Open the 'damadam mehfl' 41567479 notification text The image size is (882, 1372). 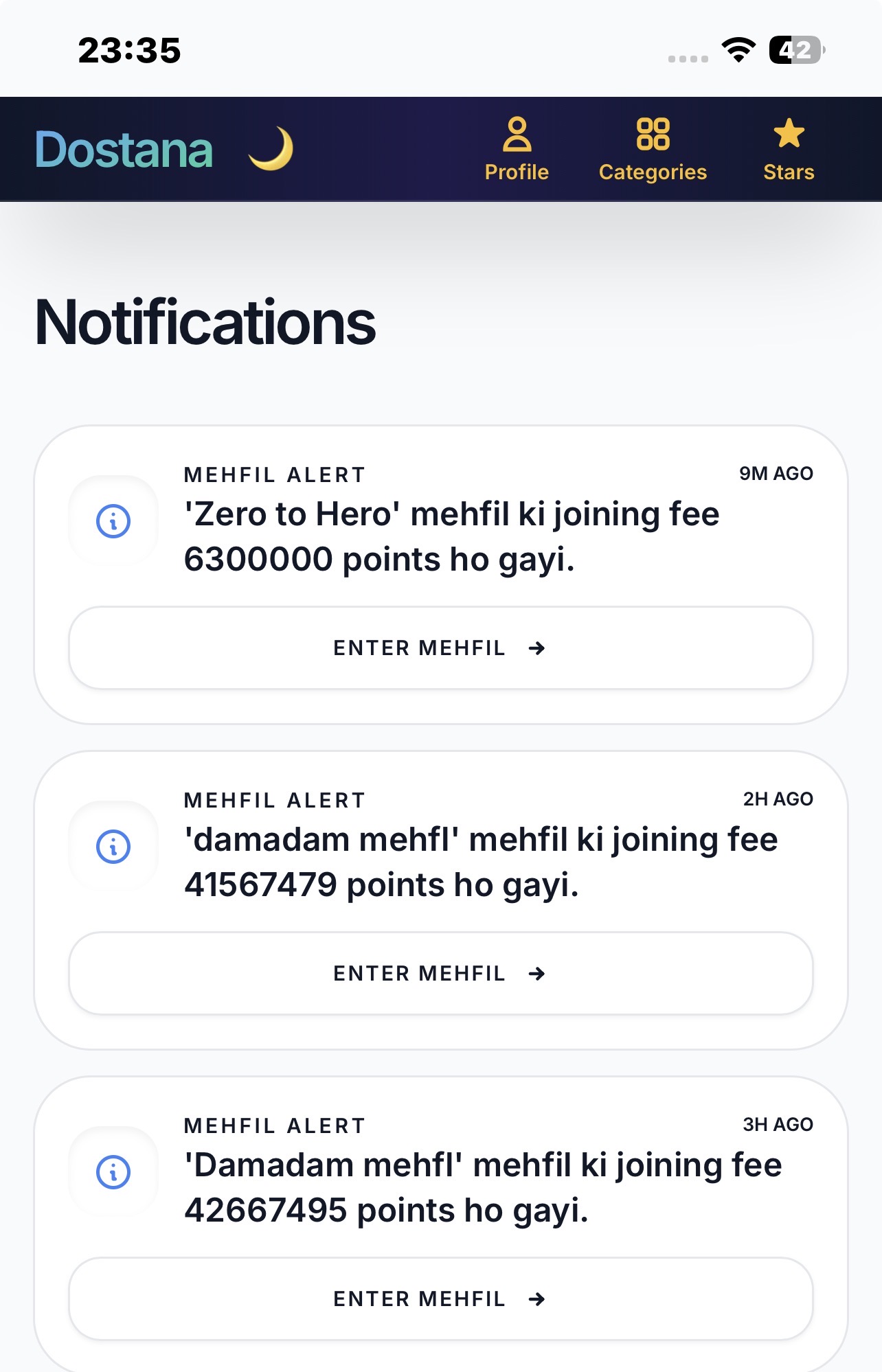click(481, 862)
